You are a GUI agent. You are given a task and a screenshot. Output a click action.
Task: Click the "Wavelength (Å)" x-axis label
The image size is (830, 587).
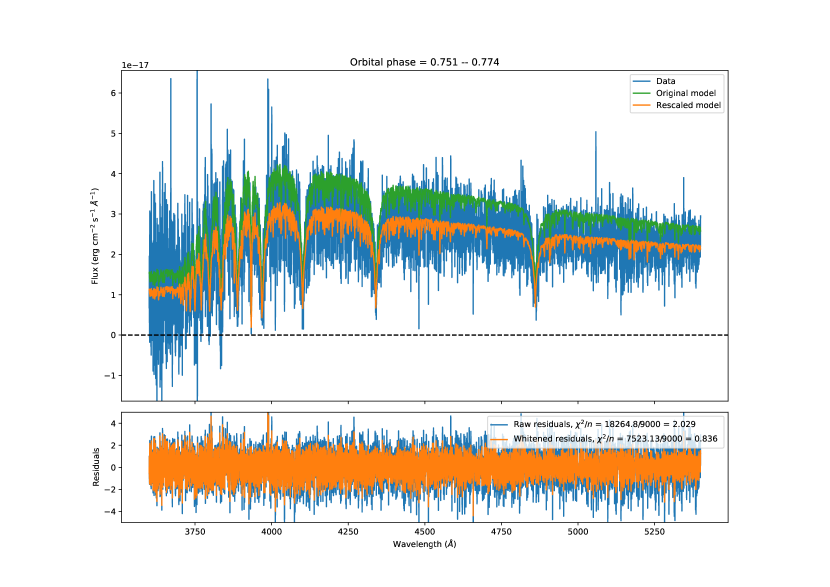(425, 544)
